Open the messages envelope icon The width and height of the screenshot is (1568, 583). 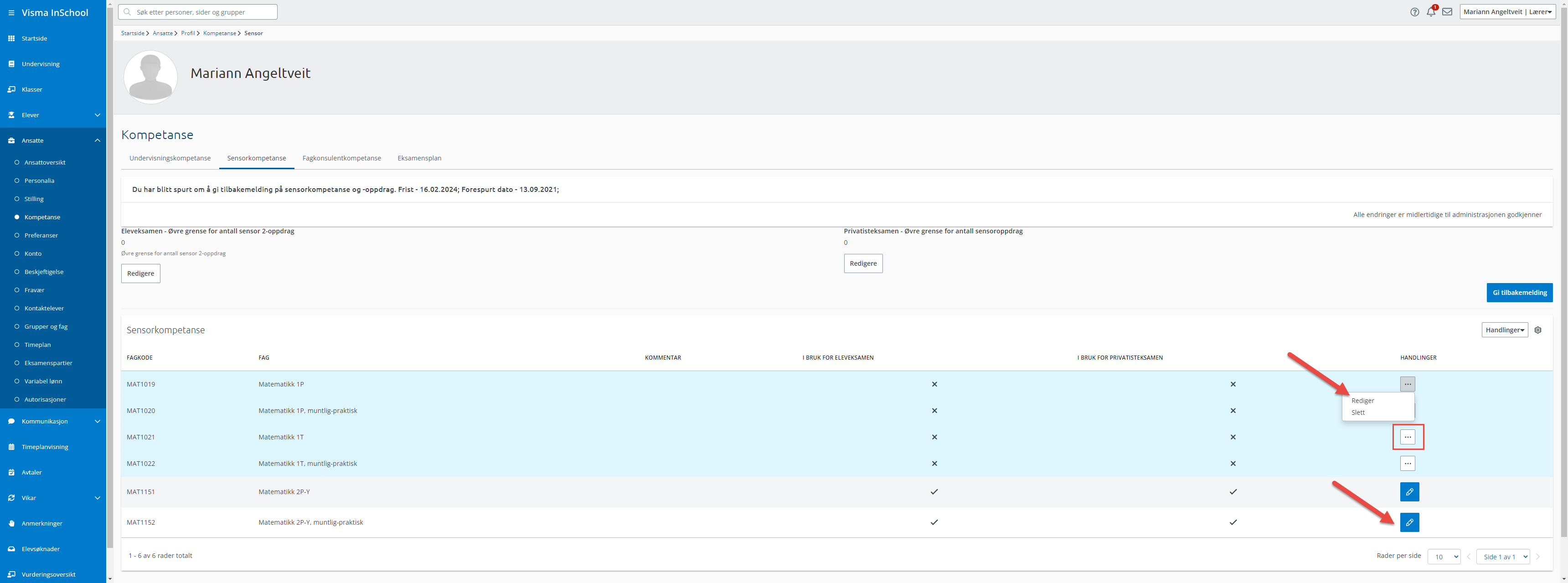pos(1448,12)
